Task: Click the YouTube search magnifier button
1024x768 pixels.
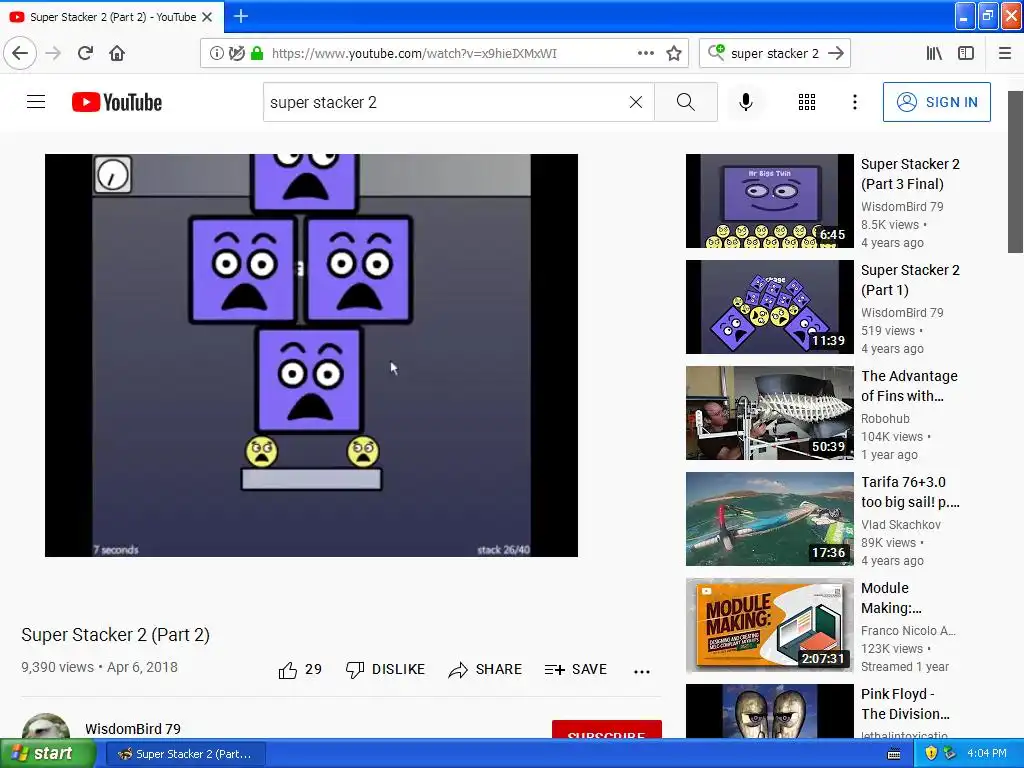Action: pyautogui.click(x=686, y=102)
